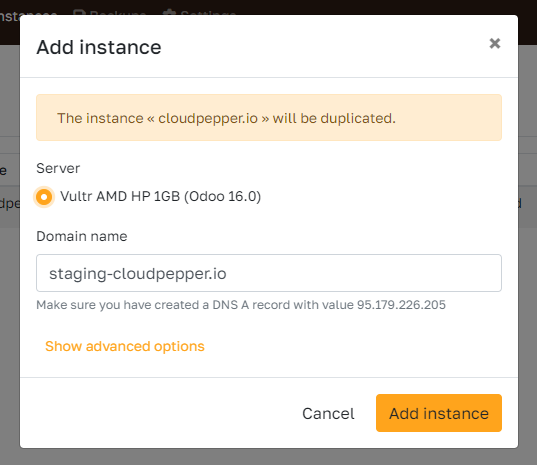
Task: Click the Domain name field label
Action: pos(82,236)
